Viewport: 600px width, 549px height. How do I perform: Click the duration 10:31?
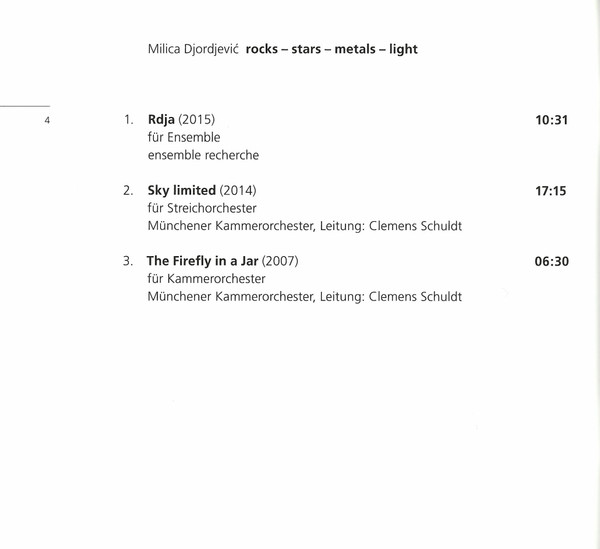pos(551,120)
